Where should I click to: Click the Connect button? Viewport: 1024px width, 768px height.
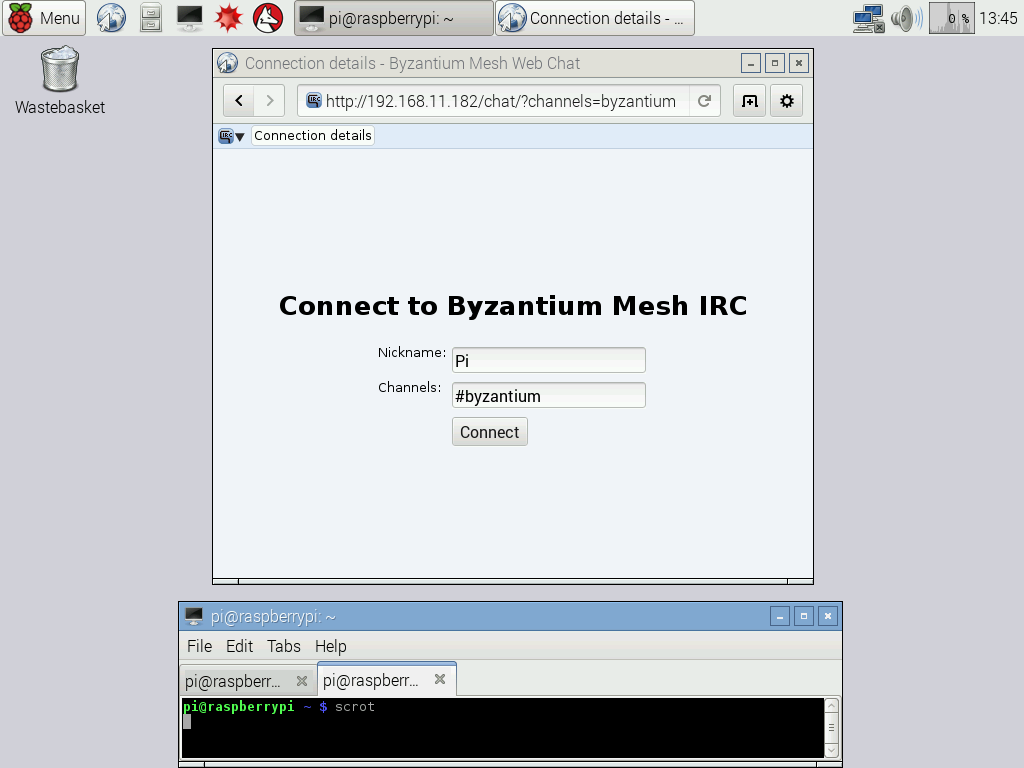(x=490, y=432)
